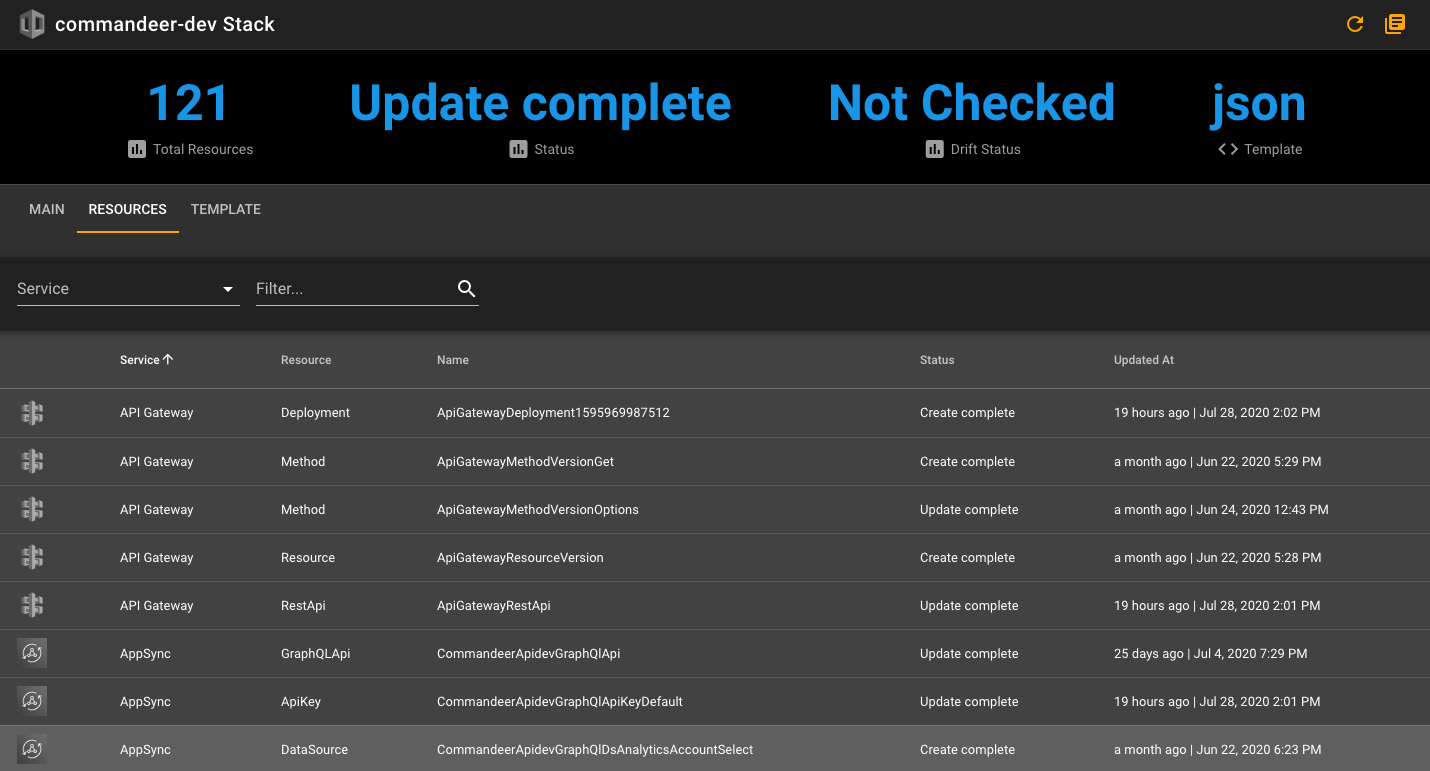
Task: Select ApiGatewayMethodVersionGet name
Action: (x=525, y=461)
